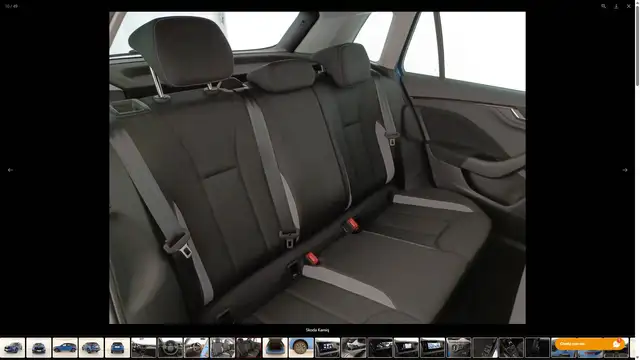The image size is (640, 360).
Task: Click the scrollbar up arrow
Action: point(637,2)
